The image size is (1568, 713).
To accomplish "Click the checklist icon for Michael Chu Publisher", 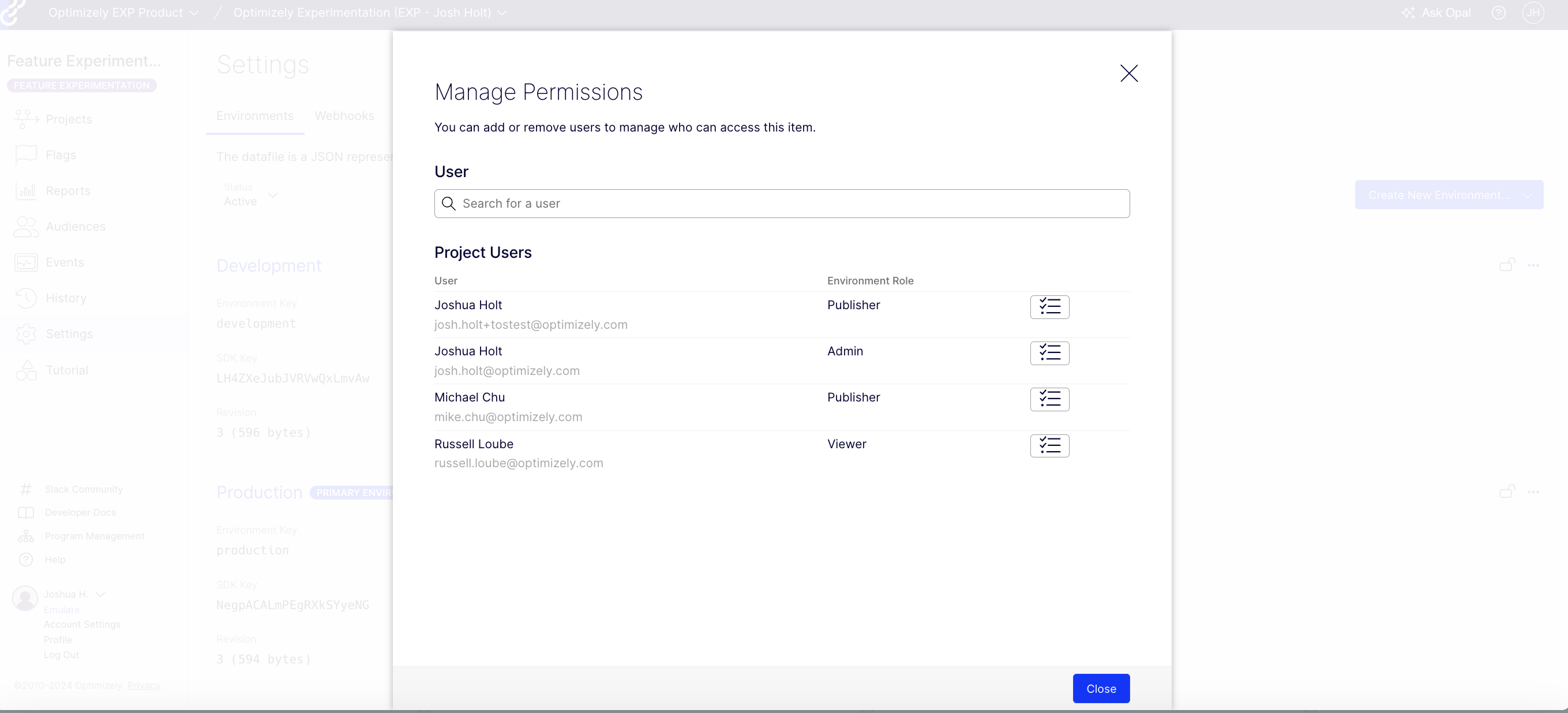I will [1049, 398].
